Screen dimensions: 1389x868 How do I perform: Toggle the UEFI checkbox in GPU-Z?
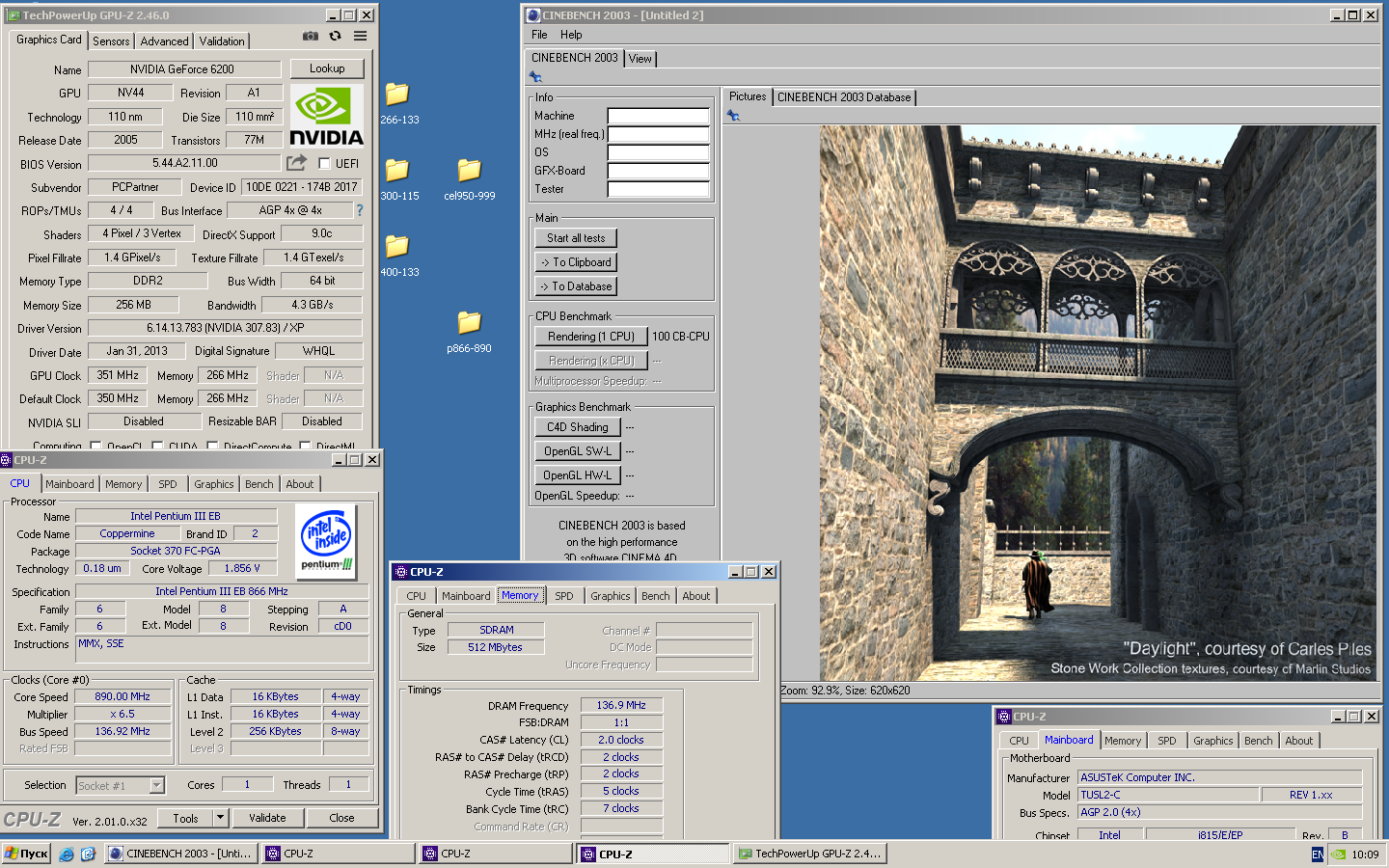(324, 163)
